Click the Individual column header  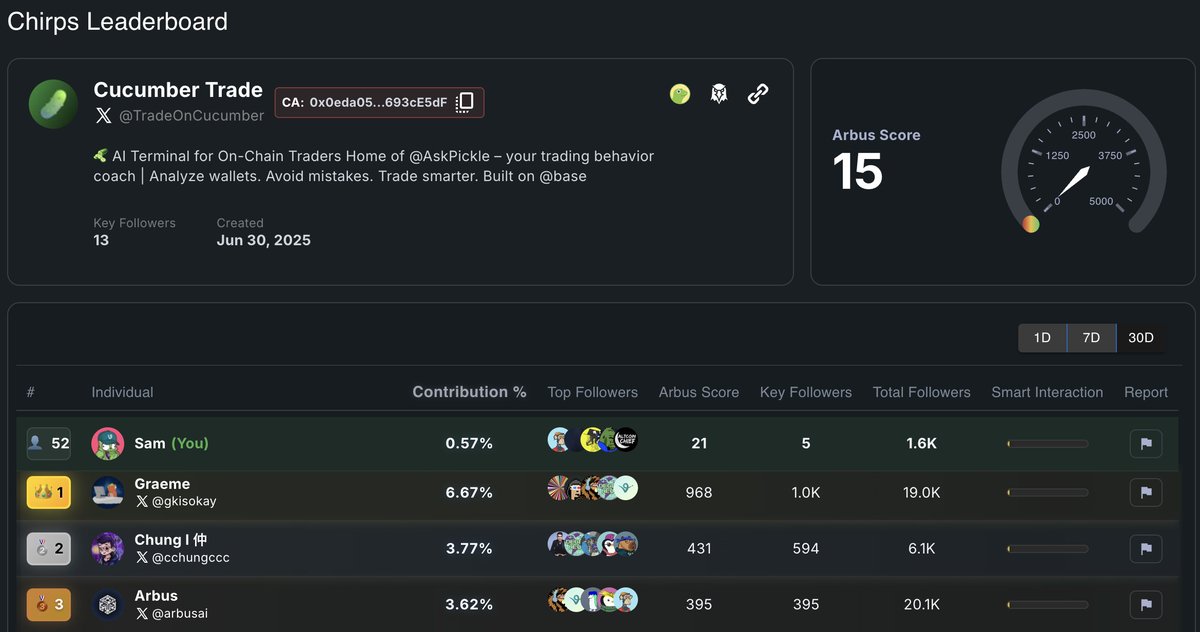coord(123,392)
